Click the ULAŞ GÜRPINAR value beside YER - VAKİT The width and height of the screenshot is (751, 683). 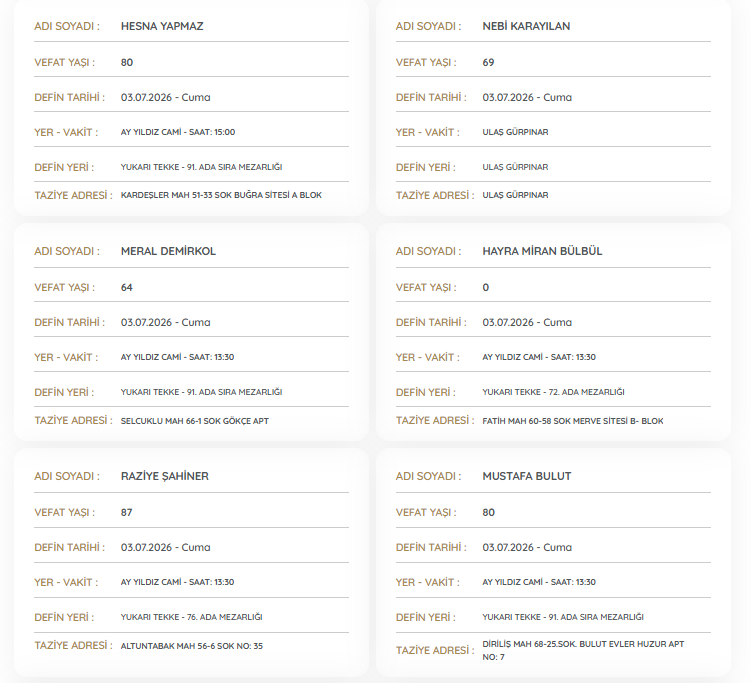tap(515, 132)
